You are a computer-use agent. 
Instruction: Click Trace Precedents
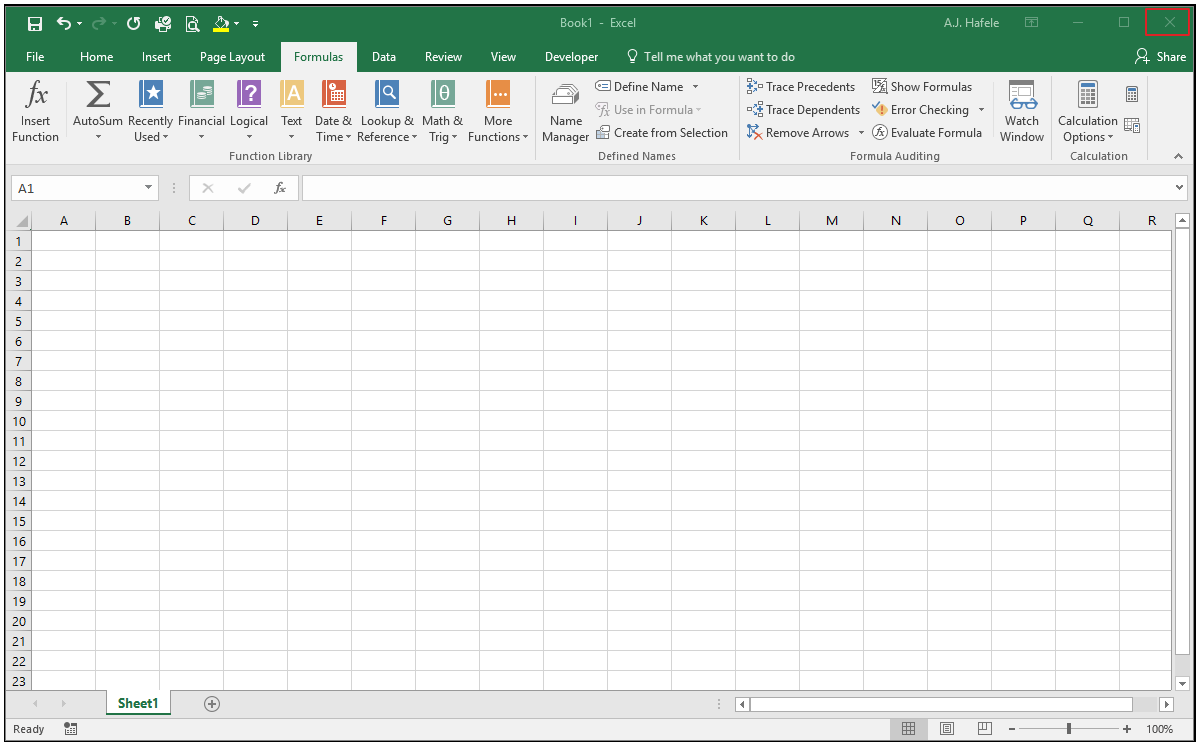(801, 87)
